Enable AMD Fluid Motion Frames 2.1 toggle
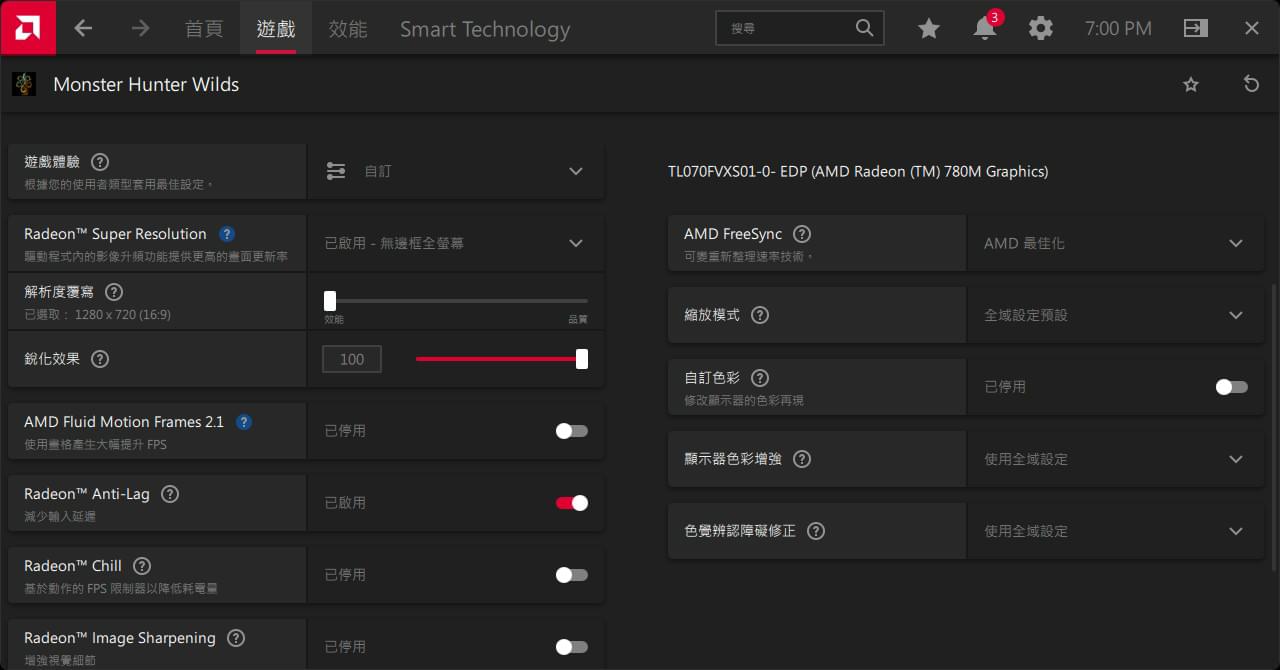1280x670 pixels. point(572,431)
